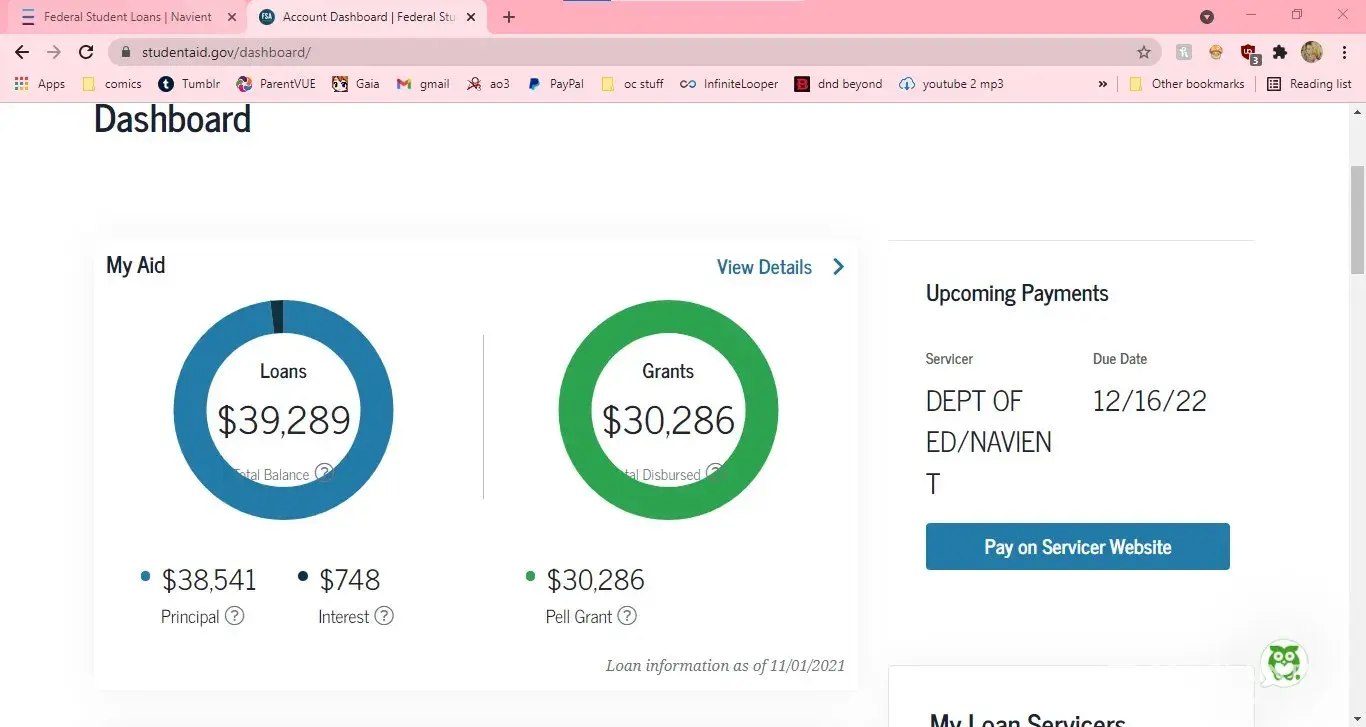Open the Reading list panel
The height and width of the screenshot is (727, 1366).
point(1310,84)
